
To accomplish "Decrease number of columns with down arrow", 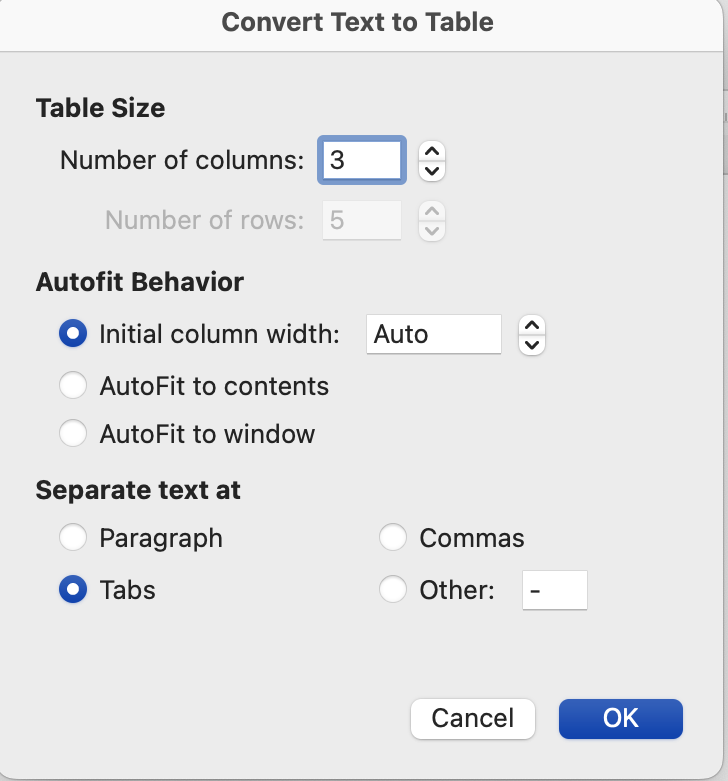I will coord(432,171).
